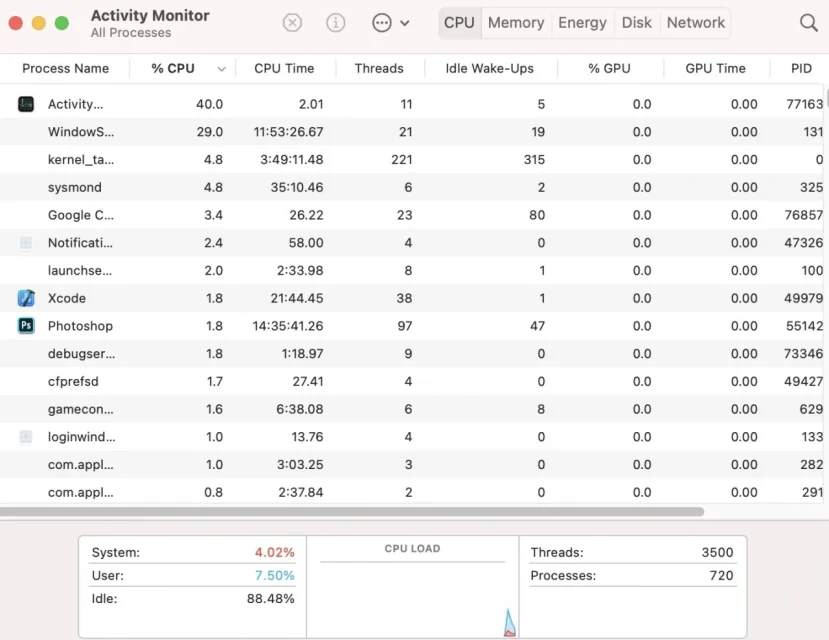Screen dimensions: 829x640
Task: Click the stop process X icon
Action: [x=292, y=23]
